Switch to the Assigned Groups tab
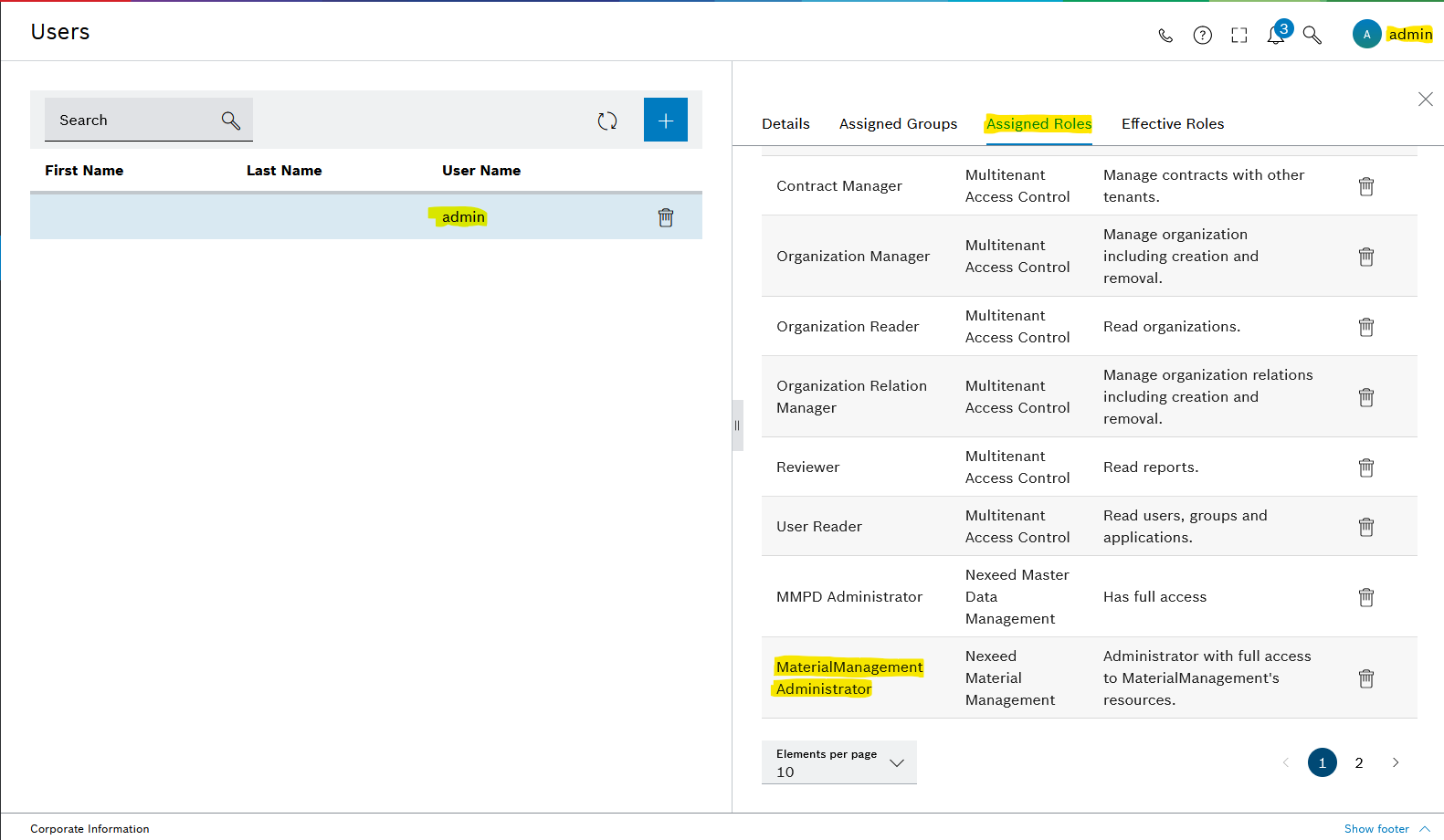 point(898,124)
